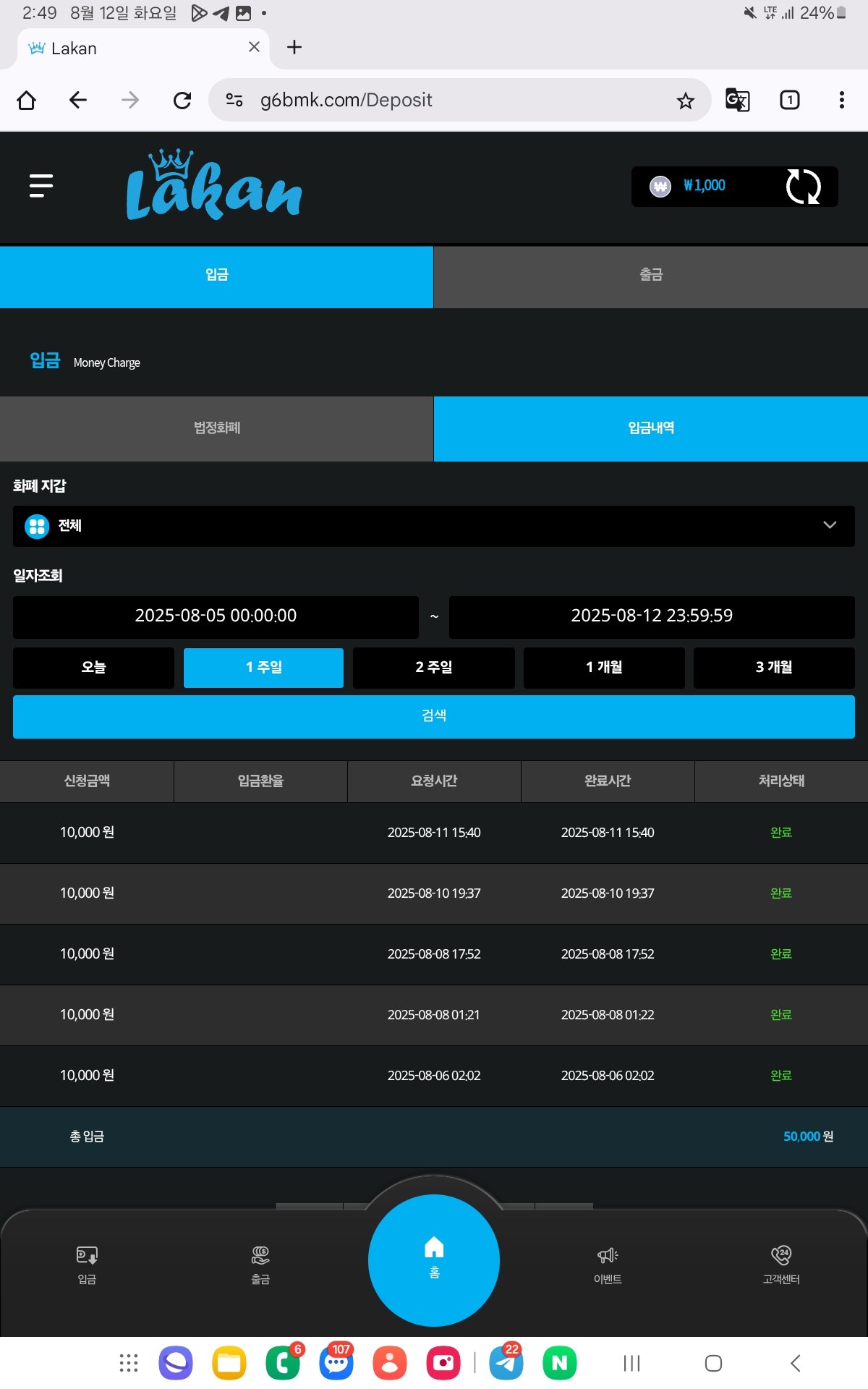Open the Google Translate icon in toolbar
Image resolution: width=868 pixels, height=1389 pixels.
pos(737,100)
